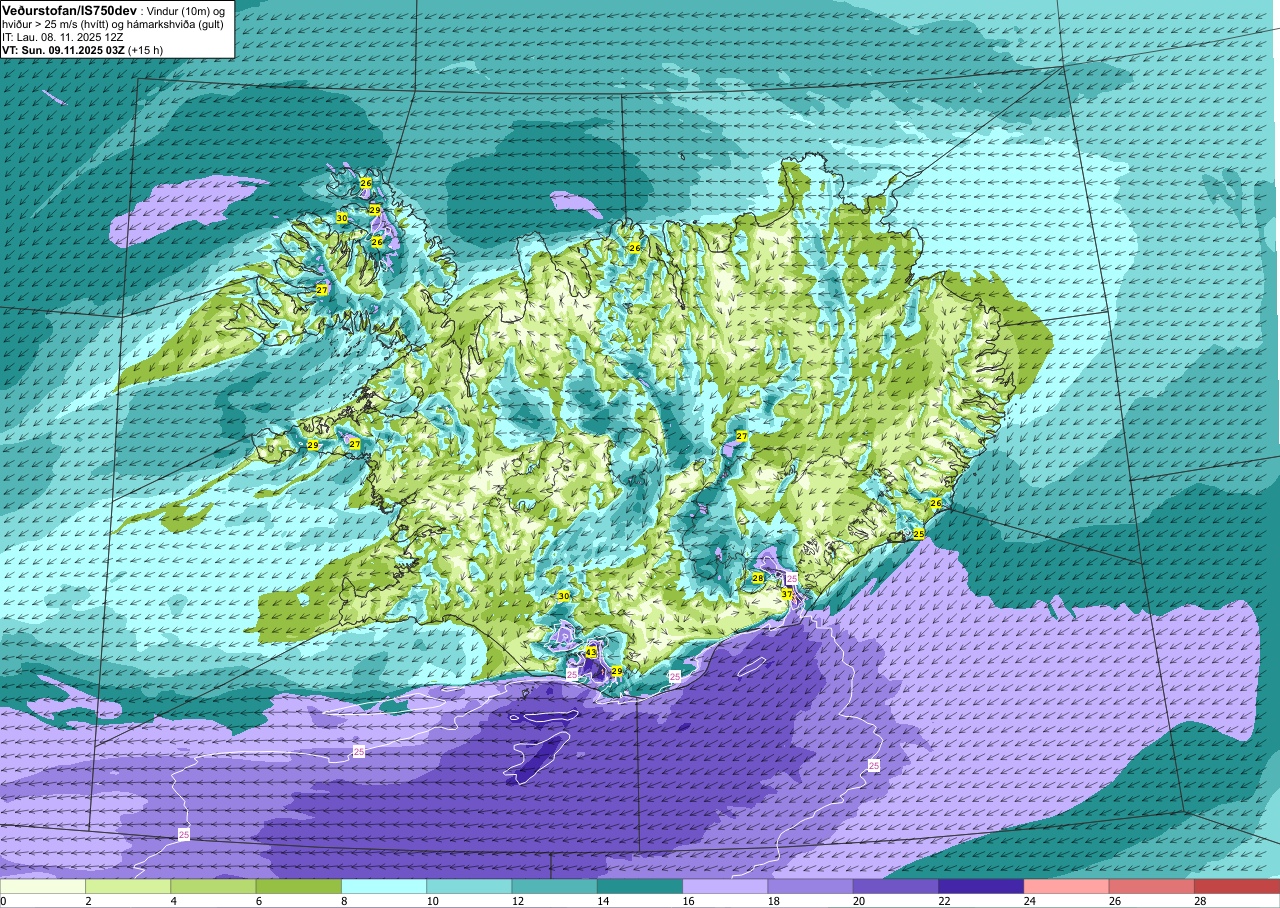The image size is (1280, 908).
Task: Click the 18–20 m/s light purple legend swatch
Action: (810, 886)
